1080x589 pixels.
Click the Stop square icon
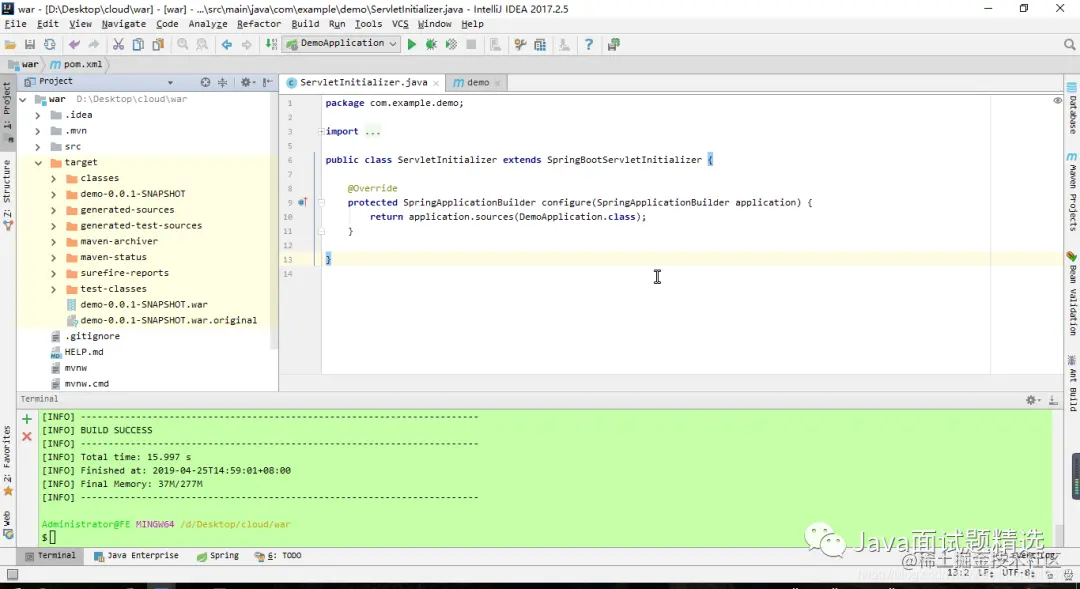tap(471, 45)
